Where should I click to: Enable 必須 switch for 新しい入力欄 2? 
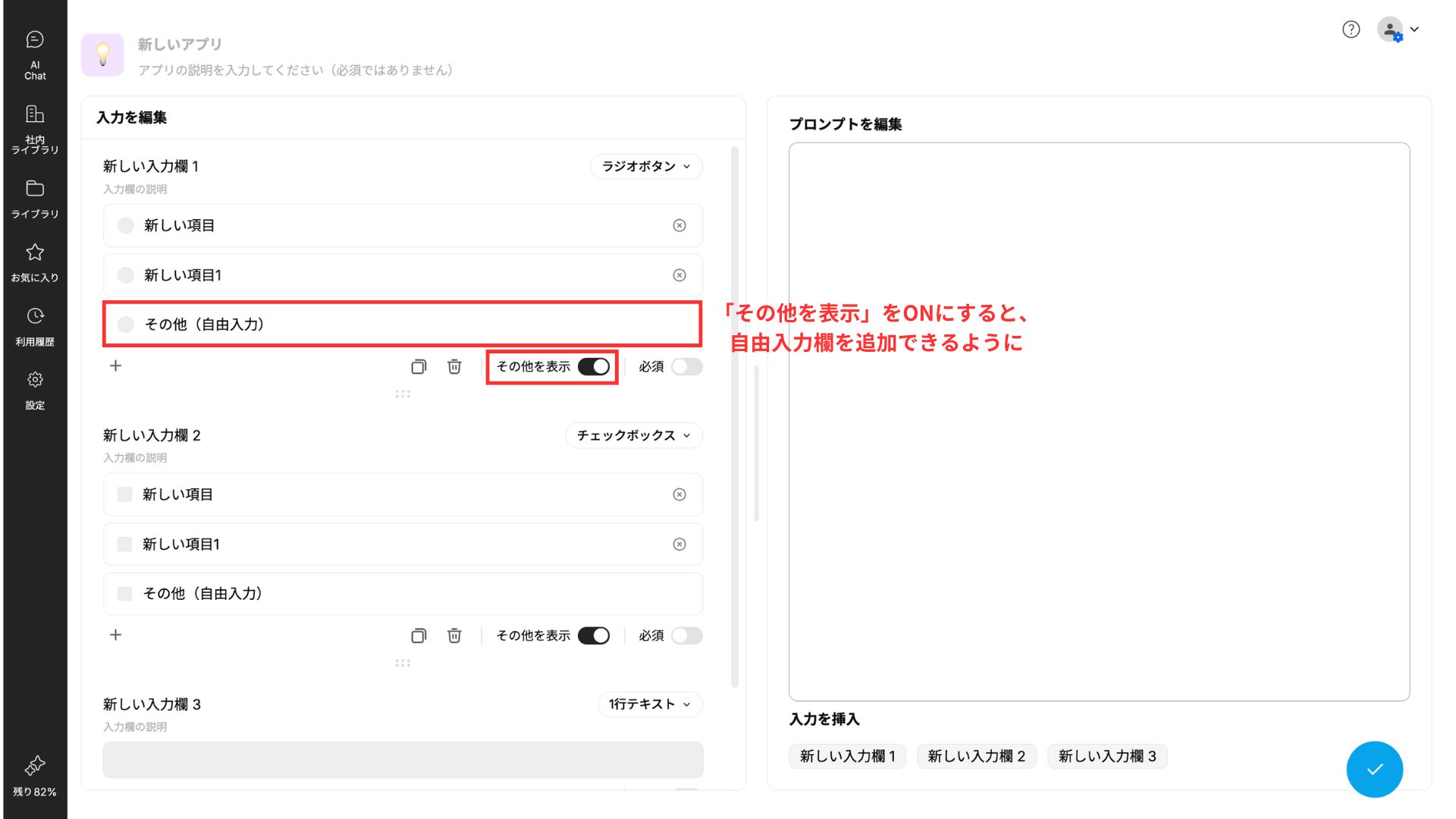click(686, 635)
